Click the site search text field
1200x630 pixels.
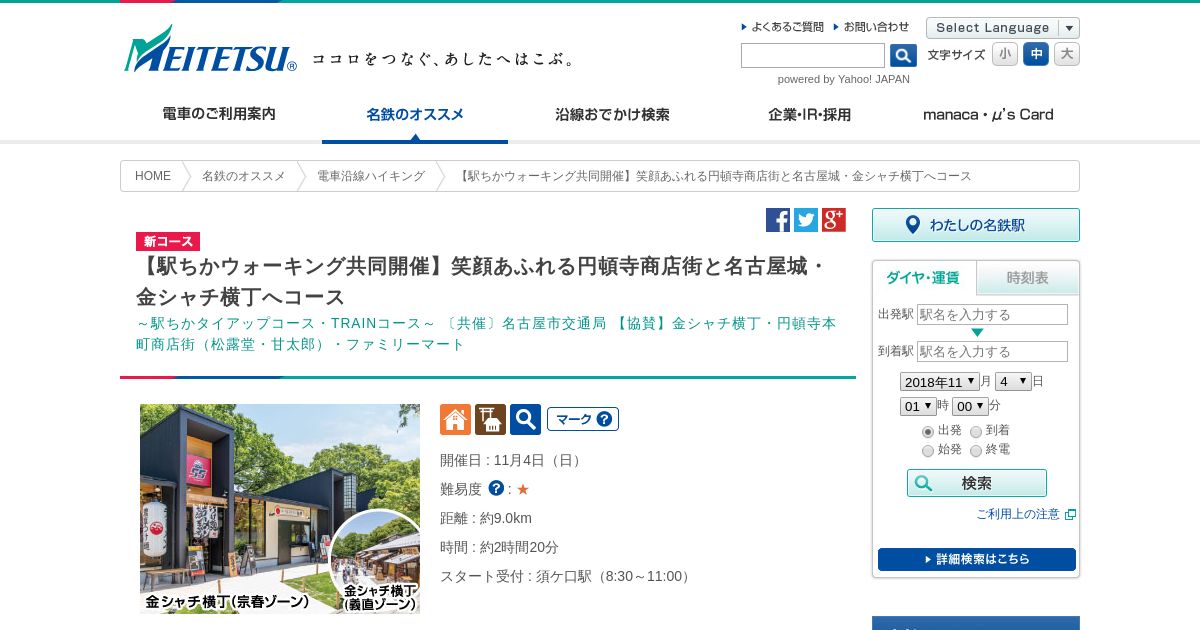pyautogui.click(x=813, y=56)
